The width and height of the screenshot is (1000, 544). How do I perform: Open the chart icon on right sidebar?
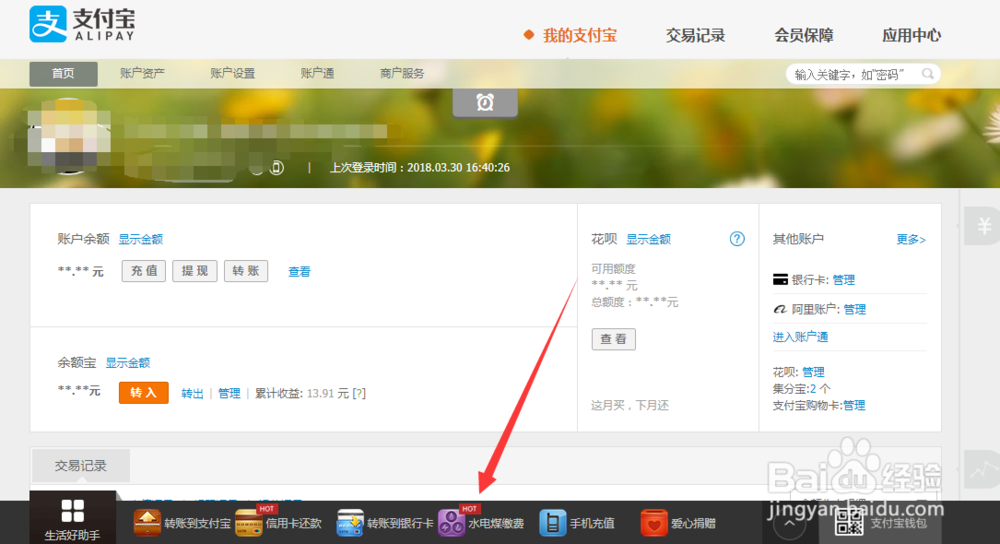click(x=984, y=469)
